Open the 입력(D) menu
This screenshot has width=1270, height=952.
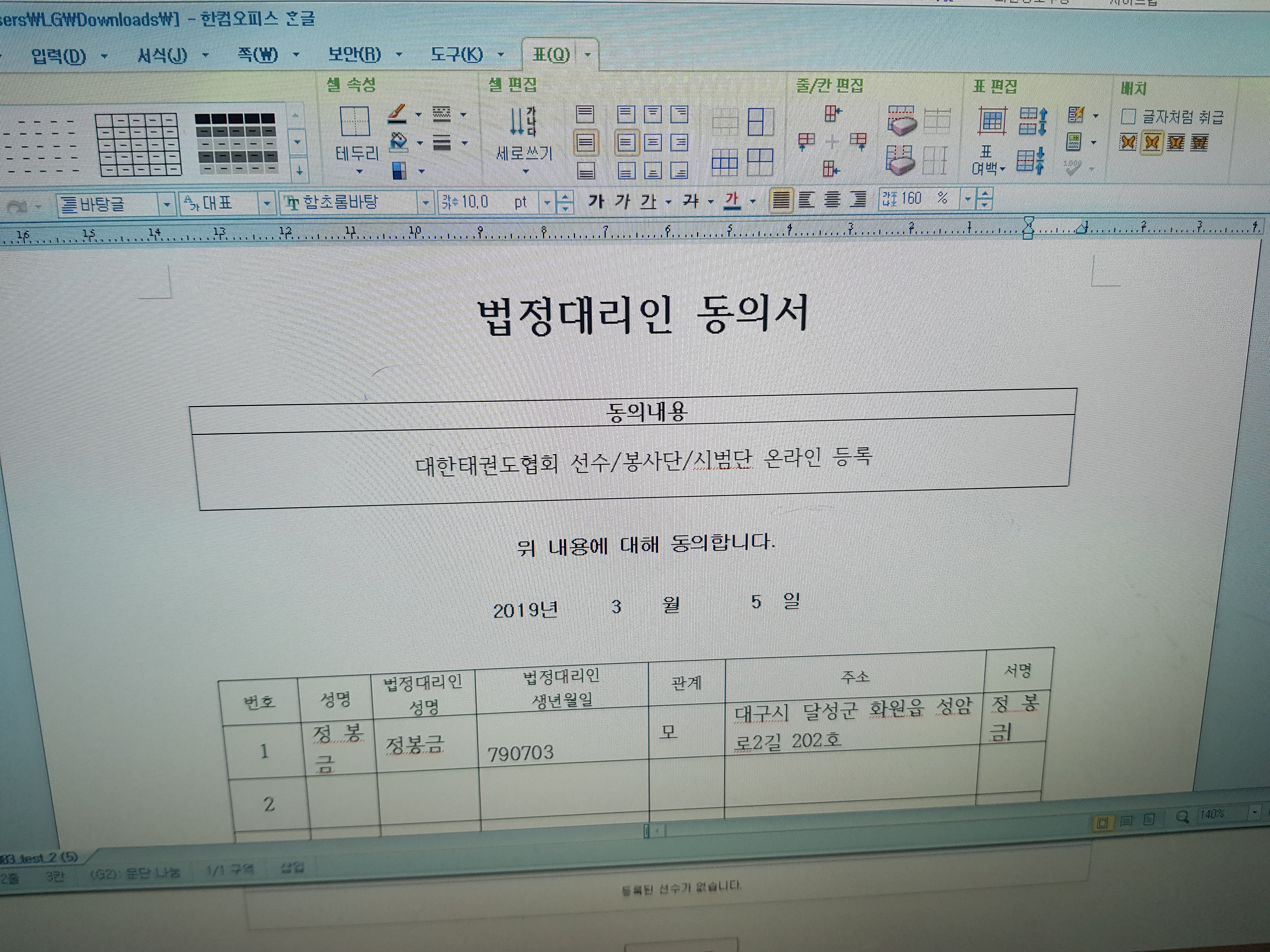[59, 56]
